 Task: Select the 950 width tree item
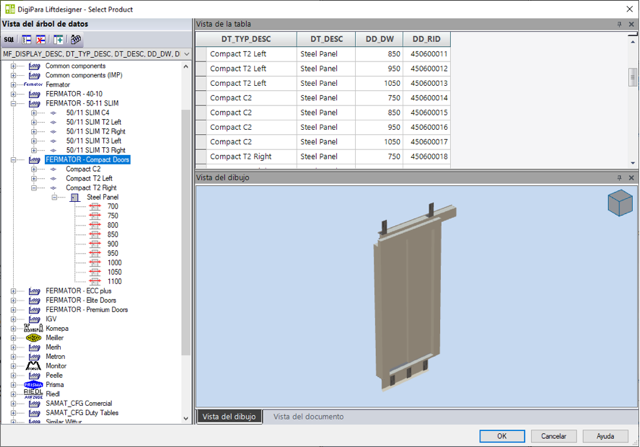pos(113,254)
